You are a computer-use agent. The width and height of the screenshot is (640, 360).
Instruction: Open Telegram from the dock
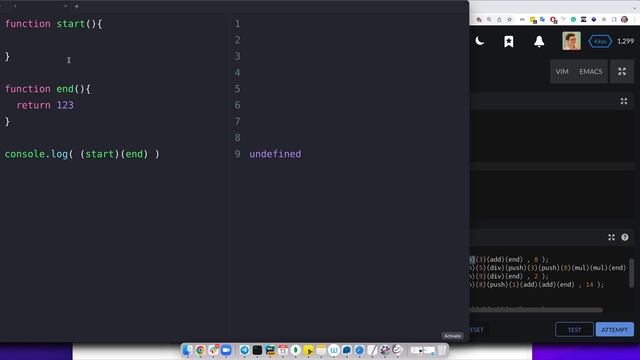[x=244, y=350]
